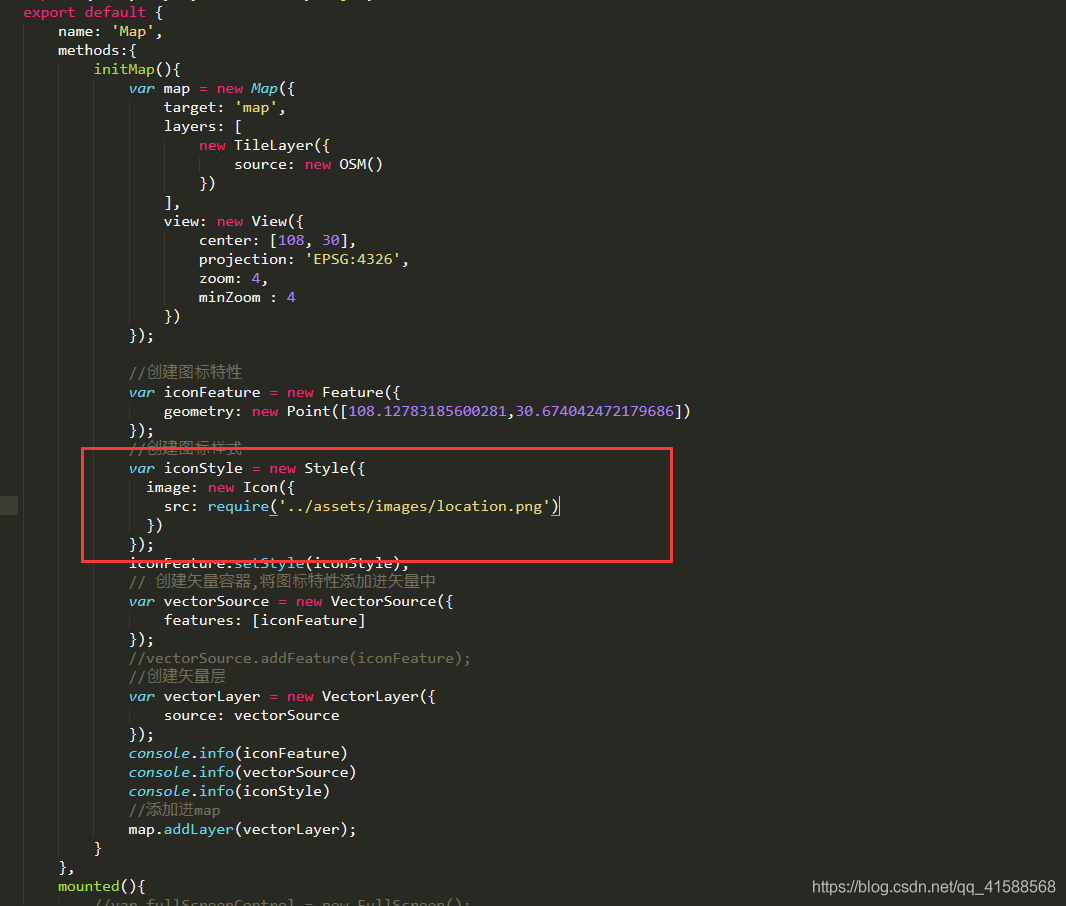Click the 'geometry: new Point' line
Screen dimensions: 1066x906
tap(427, 411)
